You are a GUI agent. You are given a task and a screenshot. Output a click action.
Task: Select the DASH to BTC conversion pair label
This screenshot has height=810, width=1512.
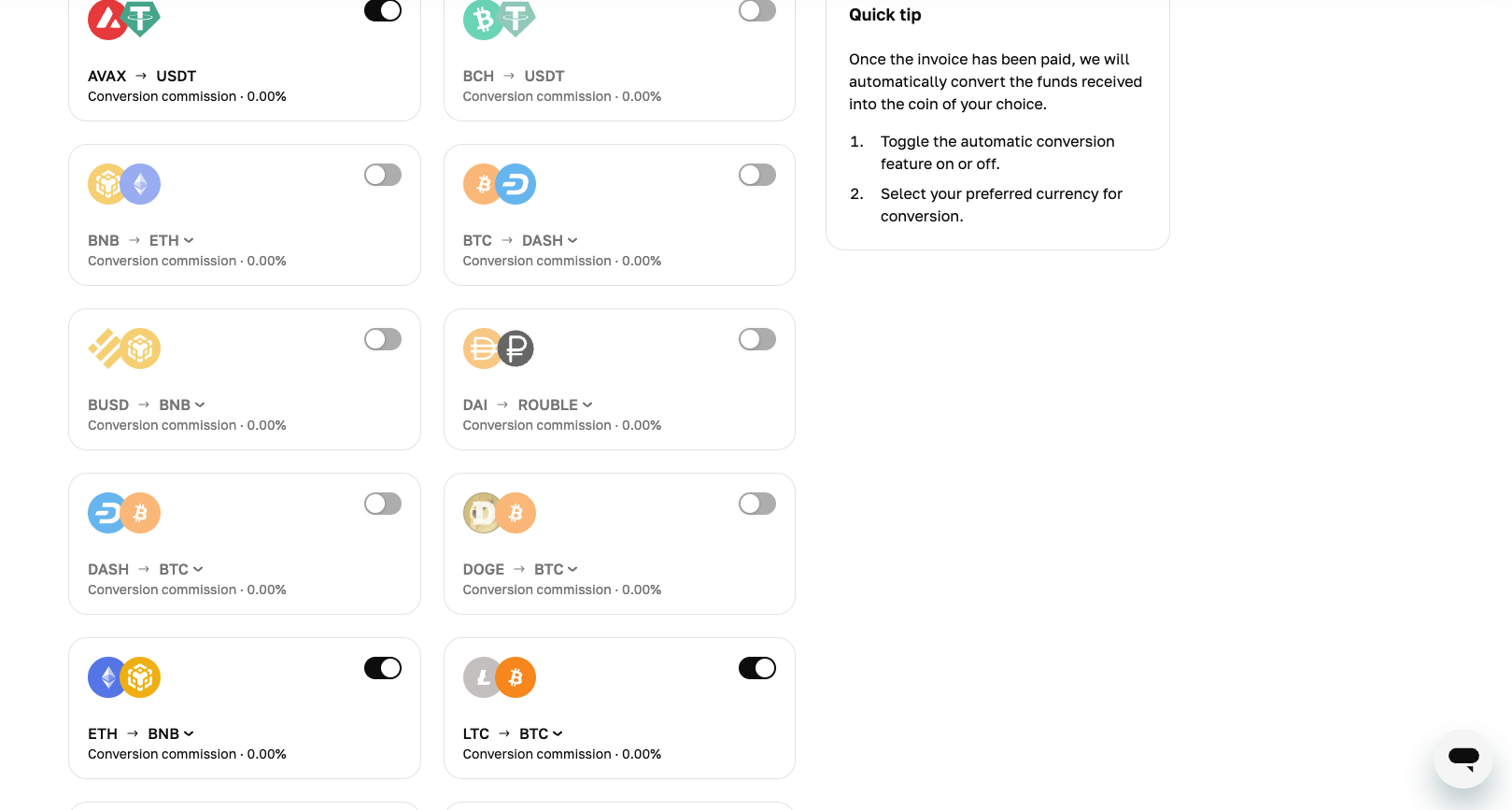[x=145, y=569]
